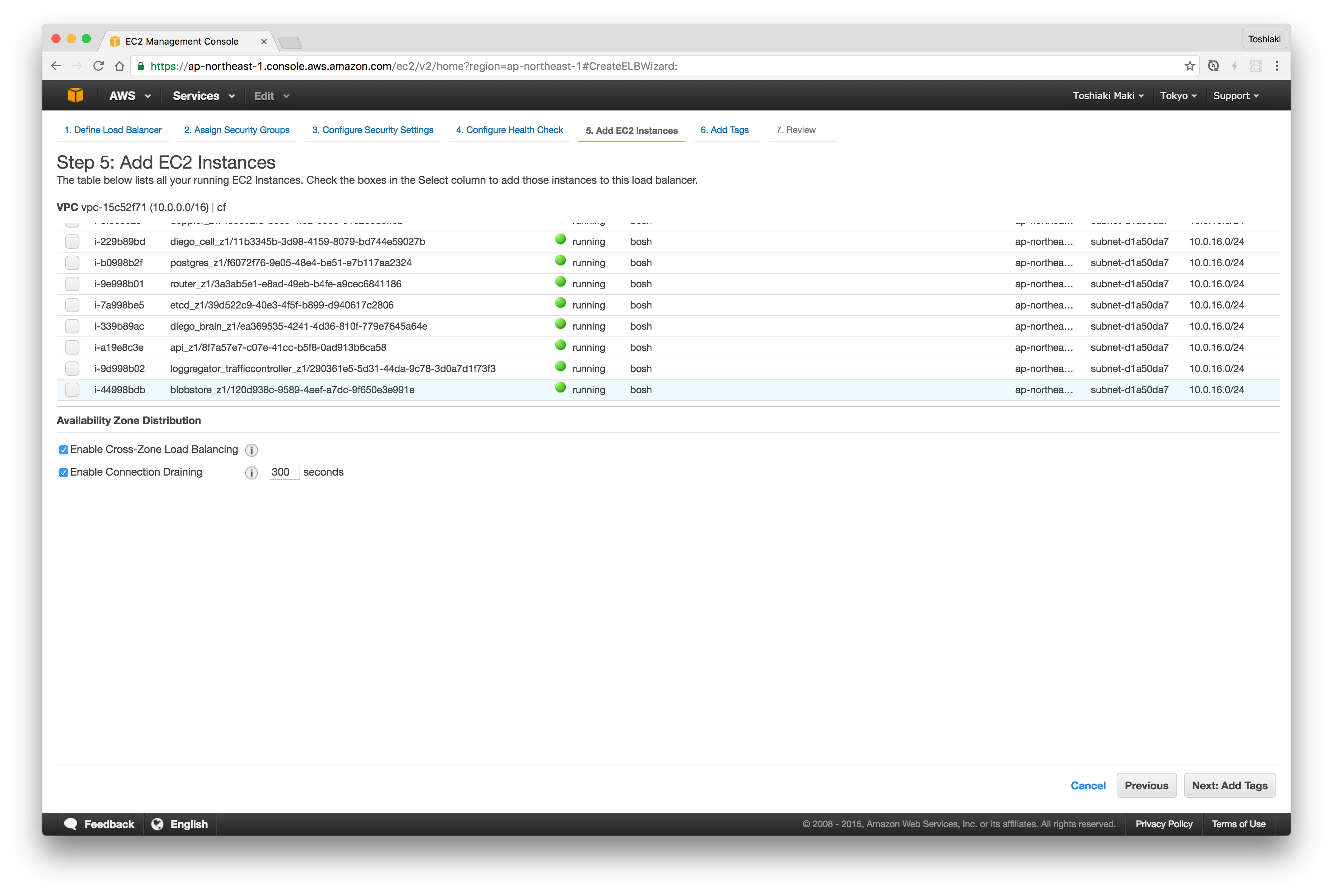Click the AWS cube logo icon
This screenshot has width=1333, height=896.
pos(75,95)
